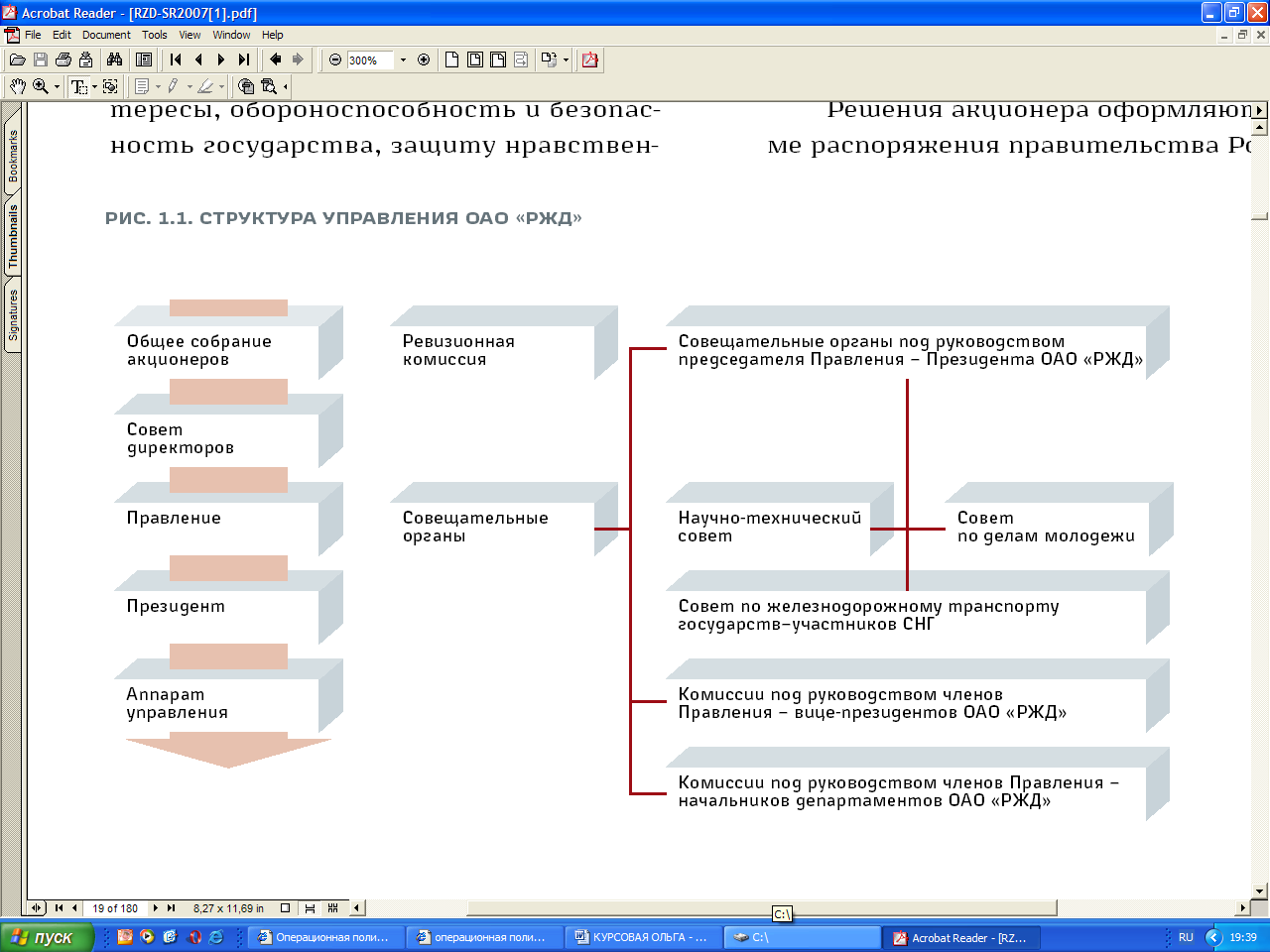Screen dimensions: 1270x952
Task: Click First Page button in status bar
Action: (x=59, y=907)
